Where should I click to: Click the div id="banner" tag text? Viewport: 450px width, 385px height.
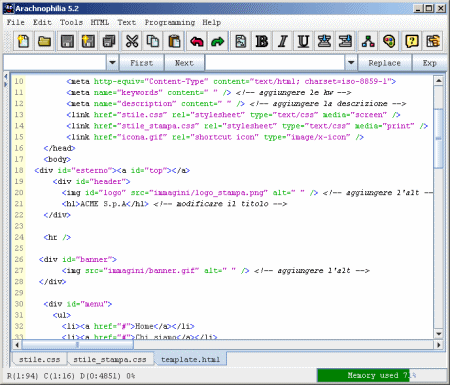[x=78, y=259]
